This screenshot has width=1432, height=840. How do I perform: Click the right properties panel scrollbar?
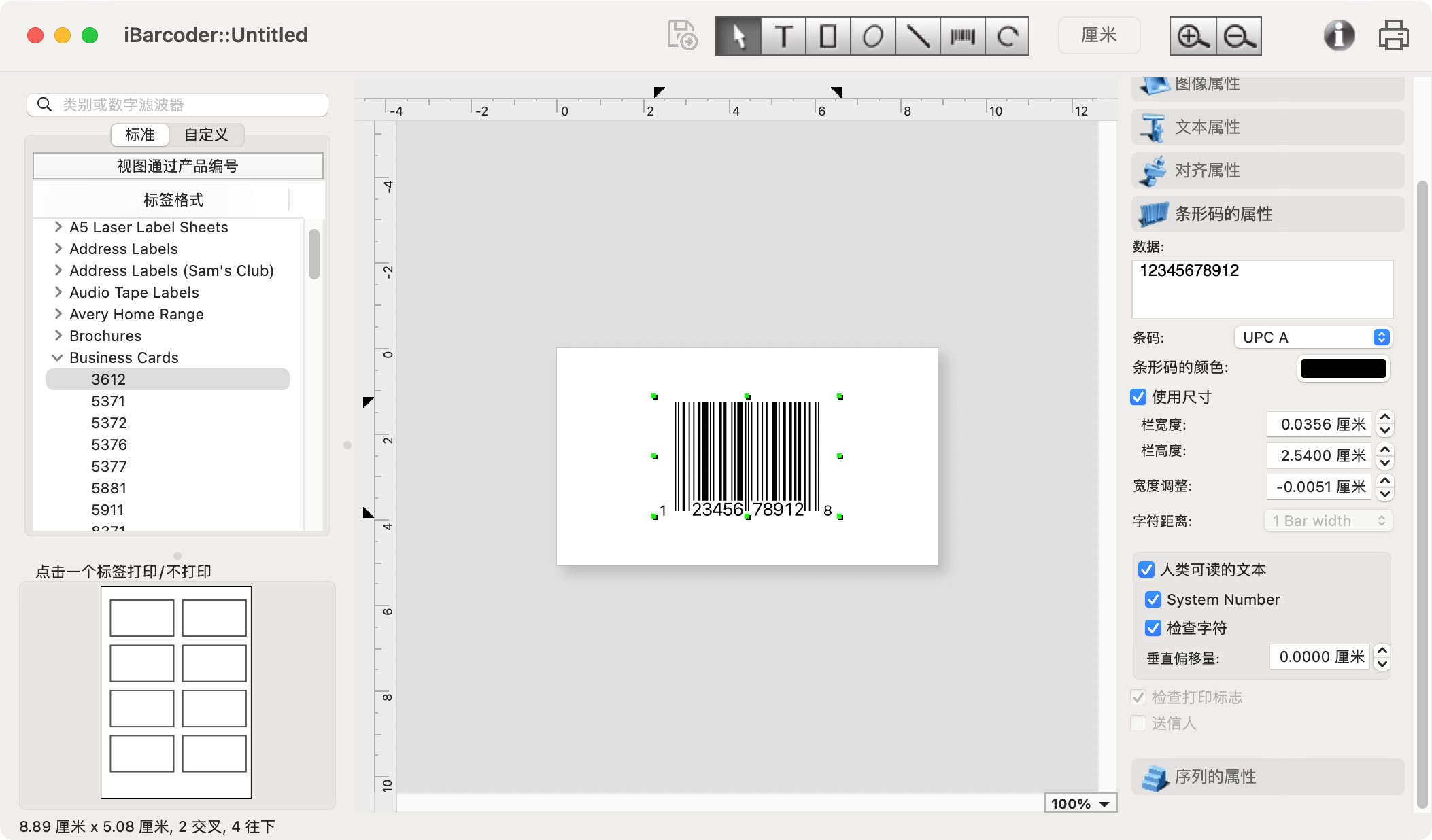click(x=1422, y=494)
